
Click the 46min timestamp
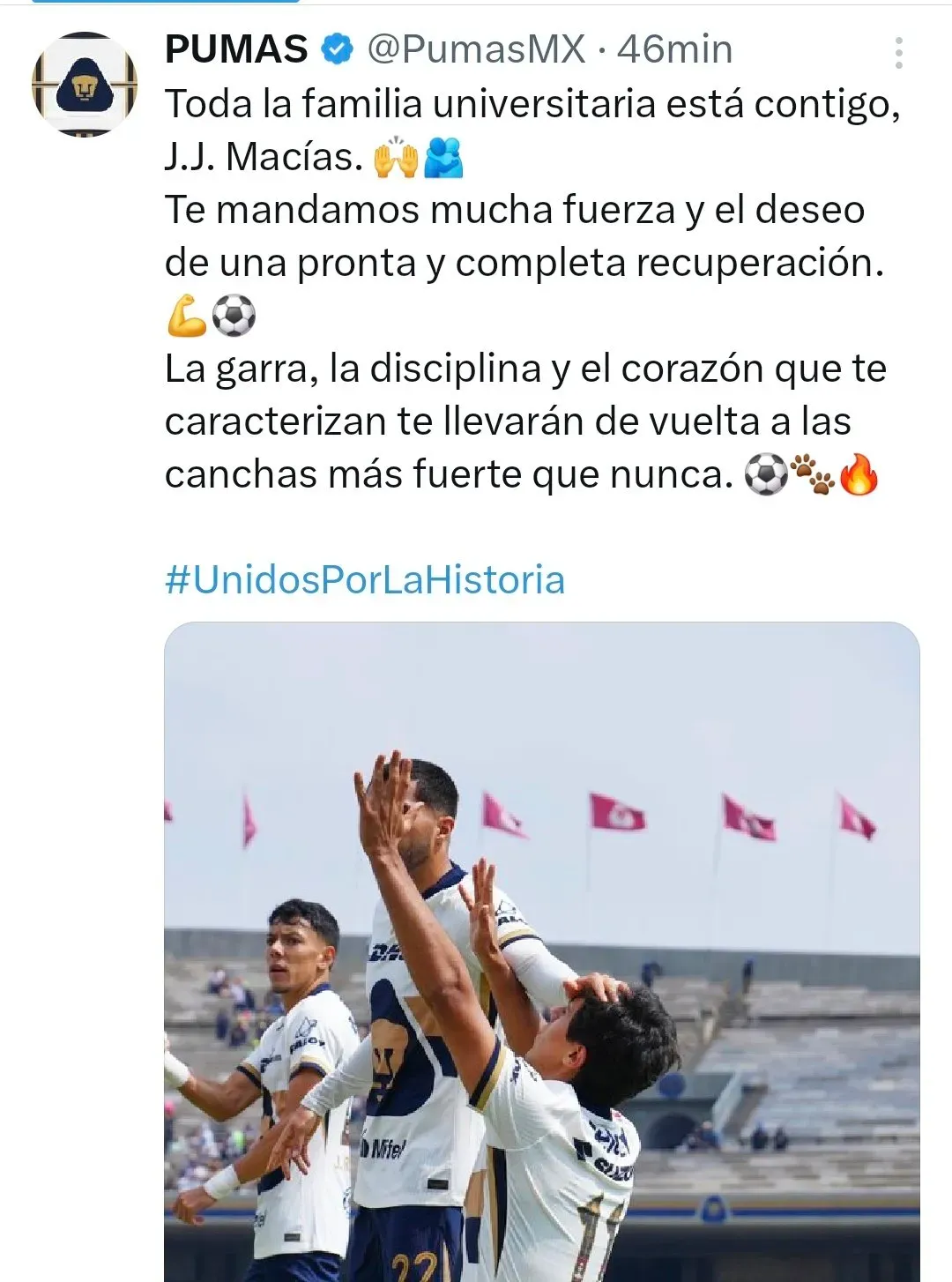(674, 49)
